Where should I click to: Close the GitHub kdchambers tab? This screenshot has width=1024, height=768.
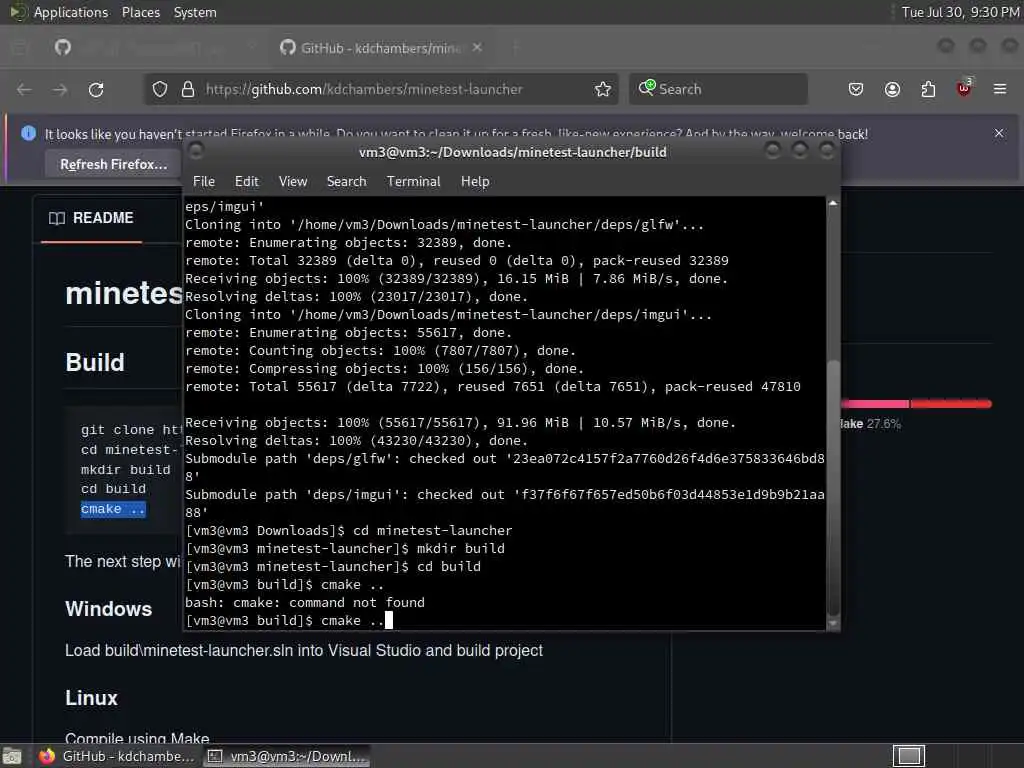[477, 47]
